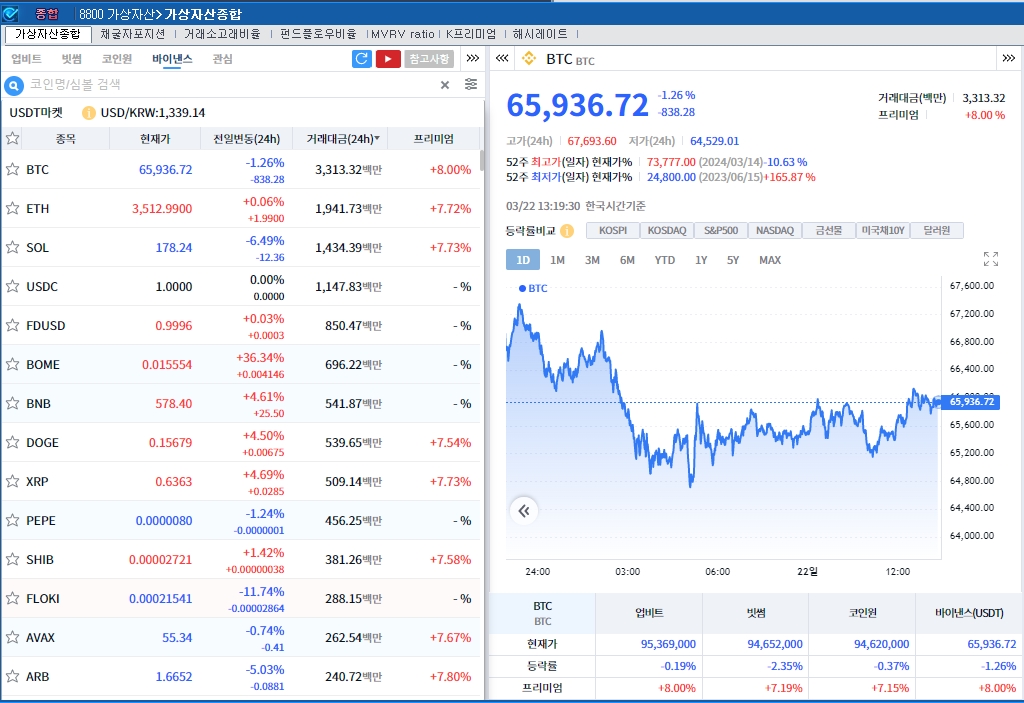Switch to 코인원 exchange tab
Viewport: 1024px width, 703px height.
tap(117, 59)
